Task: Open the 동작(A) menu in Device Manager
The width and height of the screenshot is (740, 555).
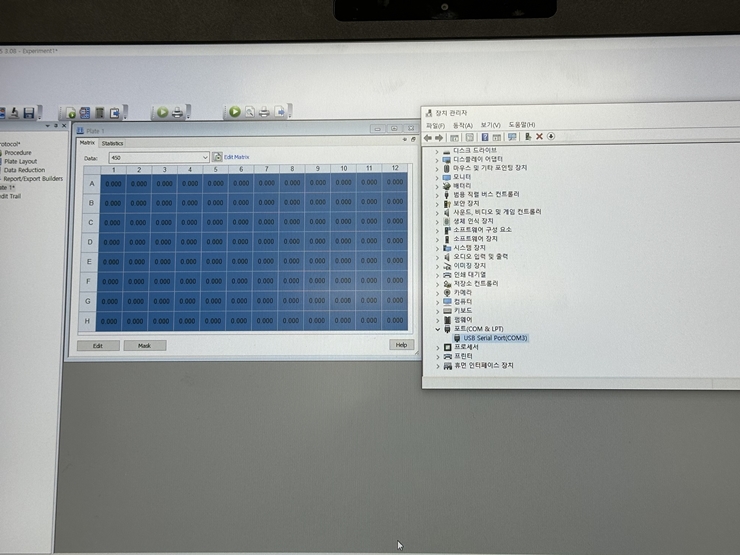Action: [462, 125]
